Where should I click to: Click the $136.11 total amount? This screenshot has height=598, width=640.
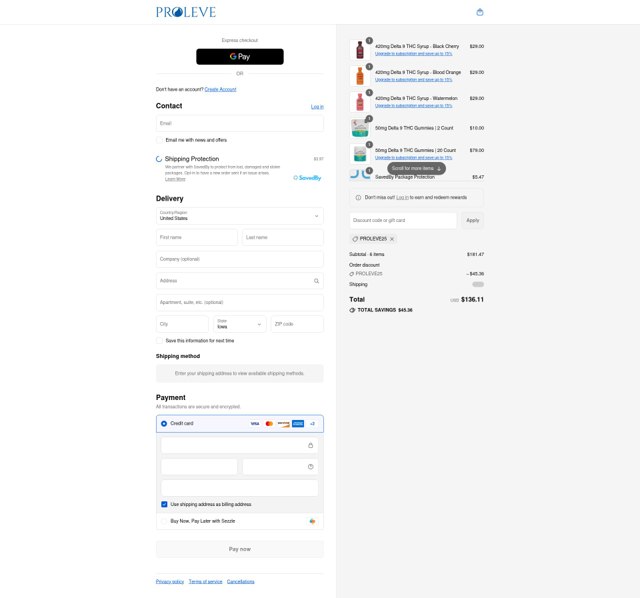[x=472, y=300]
